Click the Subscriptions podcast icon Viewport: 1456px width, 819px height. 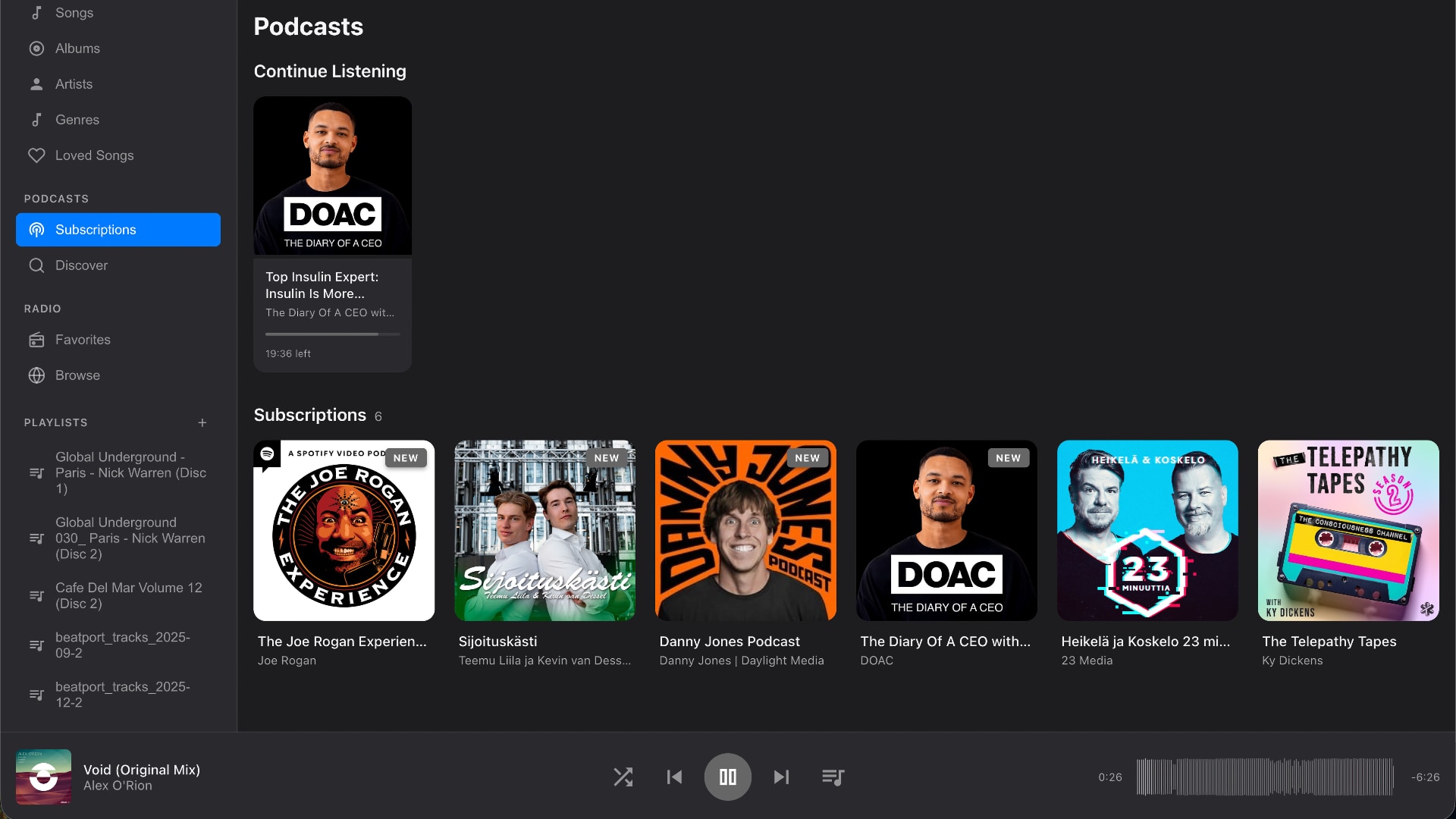36,230
